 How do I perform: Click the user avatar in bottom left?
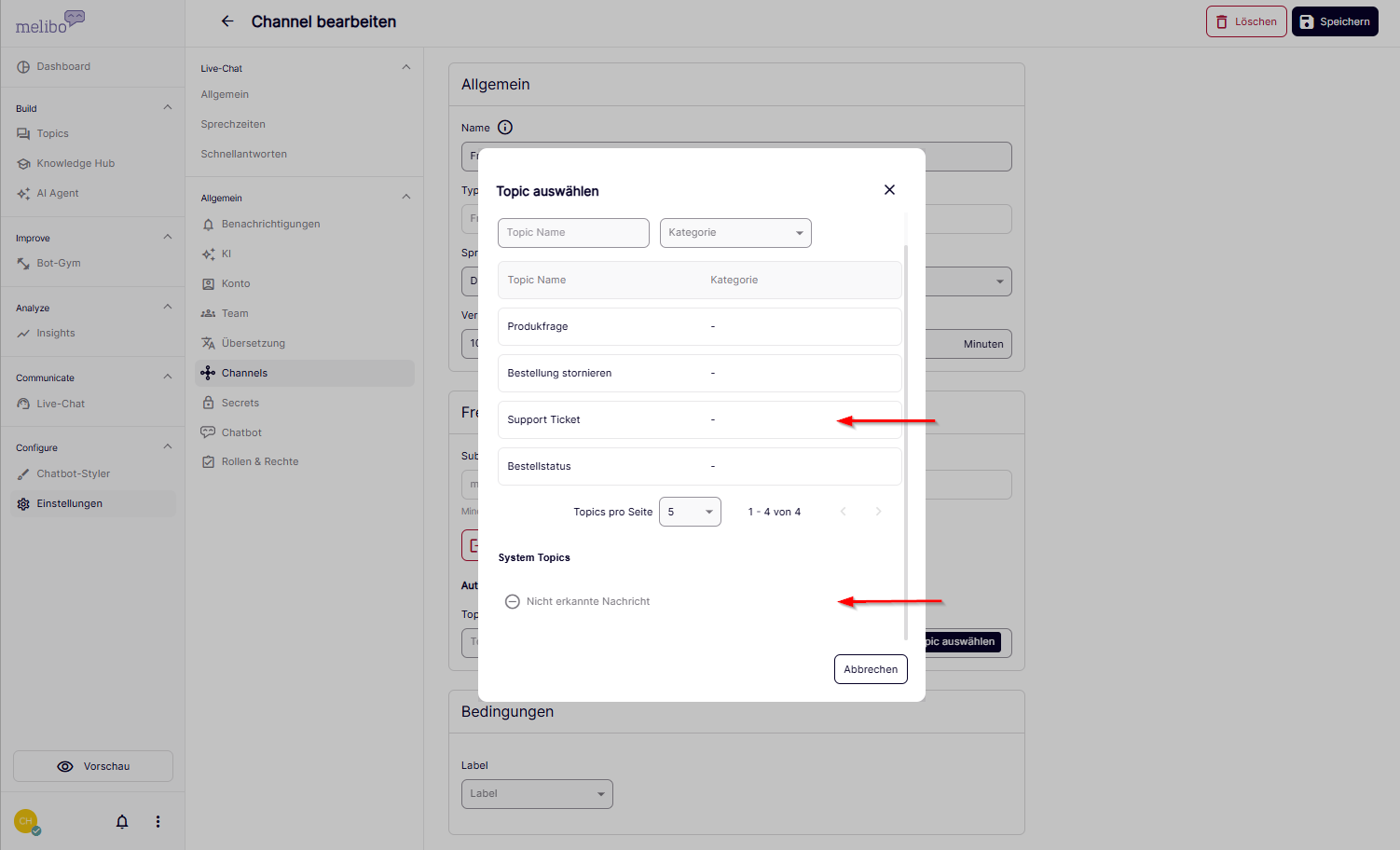[26, 821]
